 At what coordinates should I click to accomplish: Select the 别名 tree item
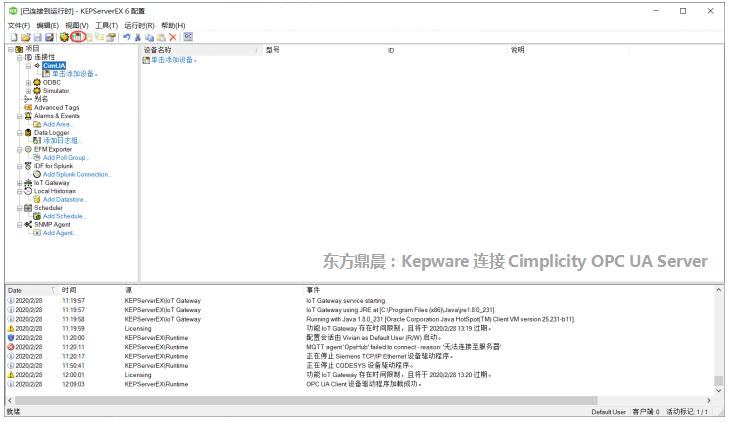[x=41, y=99]
